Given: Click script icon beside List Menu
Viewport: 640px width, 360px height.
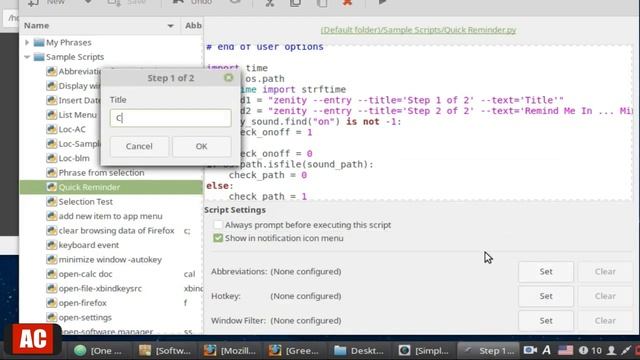Looking at the screenshot, I should click(x=51, y=115).
